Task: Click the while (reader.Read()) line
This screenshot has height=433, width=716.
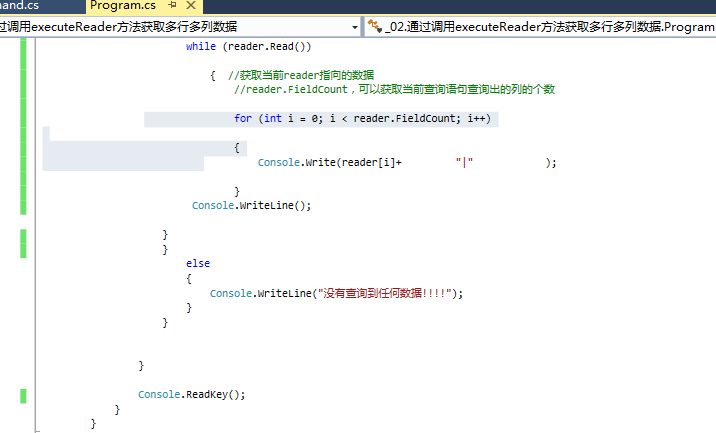Action: pos(248,47)
